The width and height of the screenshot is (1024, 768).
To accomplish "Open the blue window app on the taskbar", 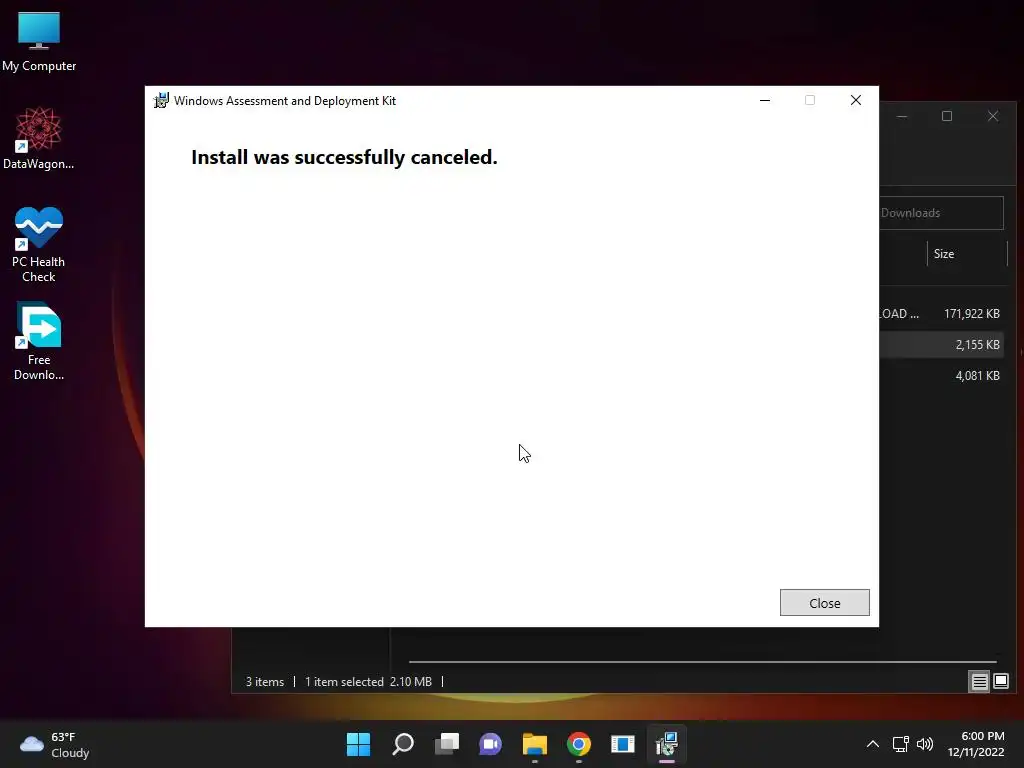I will [x=623, y=744].
